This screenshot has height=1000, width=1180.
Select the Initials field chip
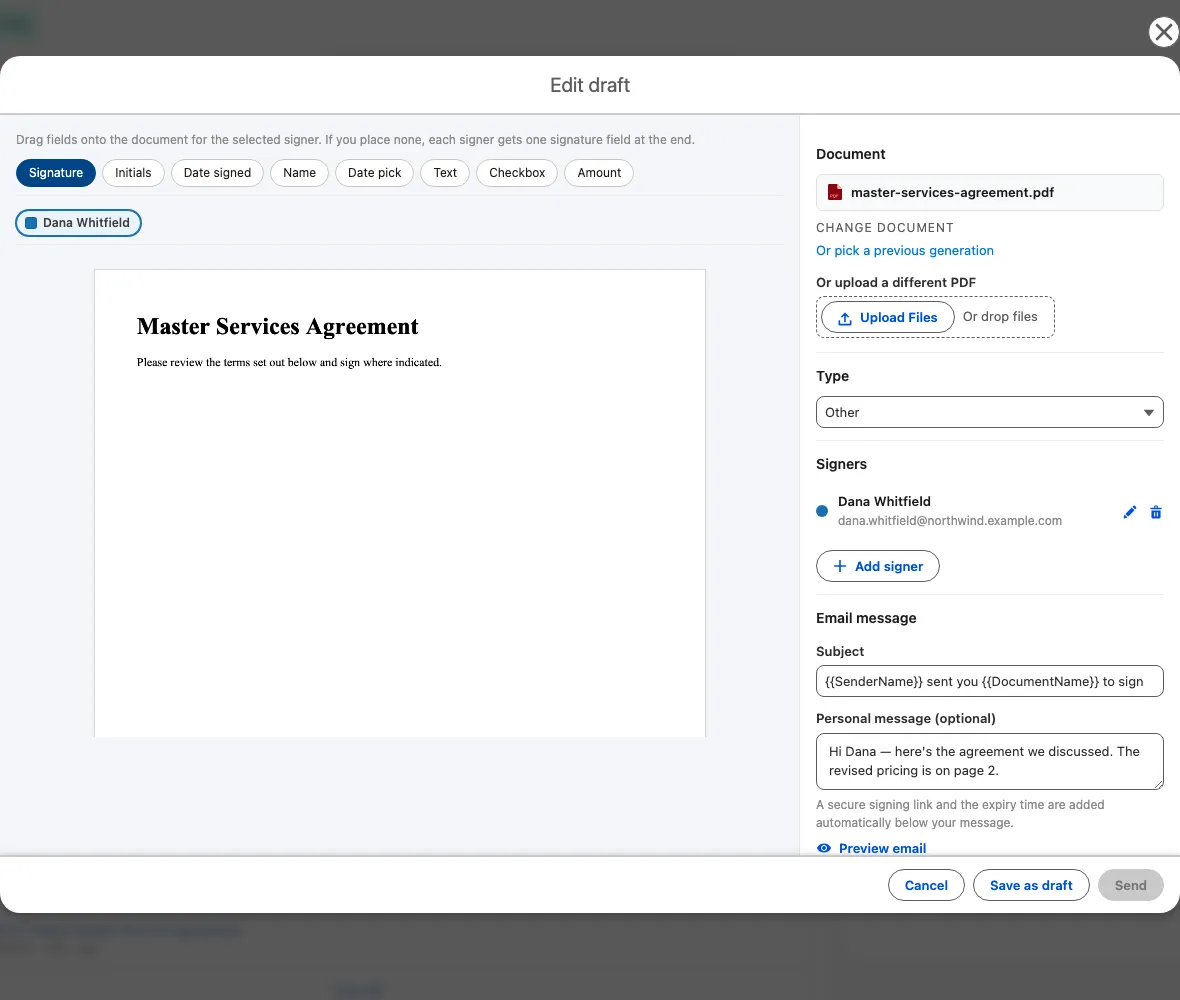[133, 173]
